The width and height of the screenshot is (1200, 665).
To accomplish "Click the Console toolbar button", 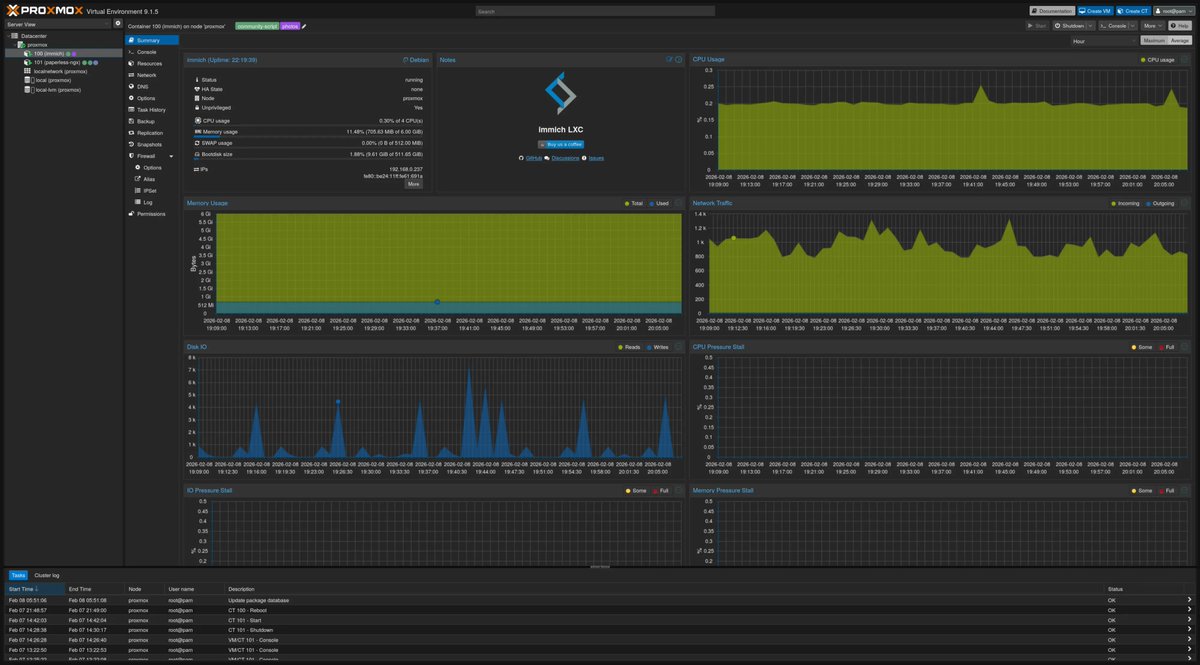I will click(1114, 26).
